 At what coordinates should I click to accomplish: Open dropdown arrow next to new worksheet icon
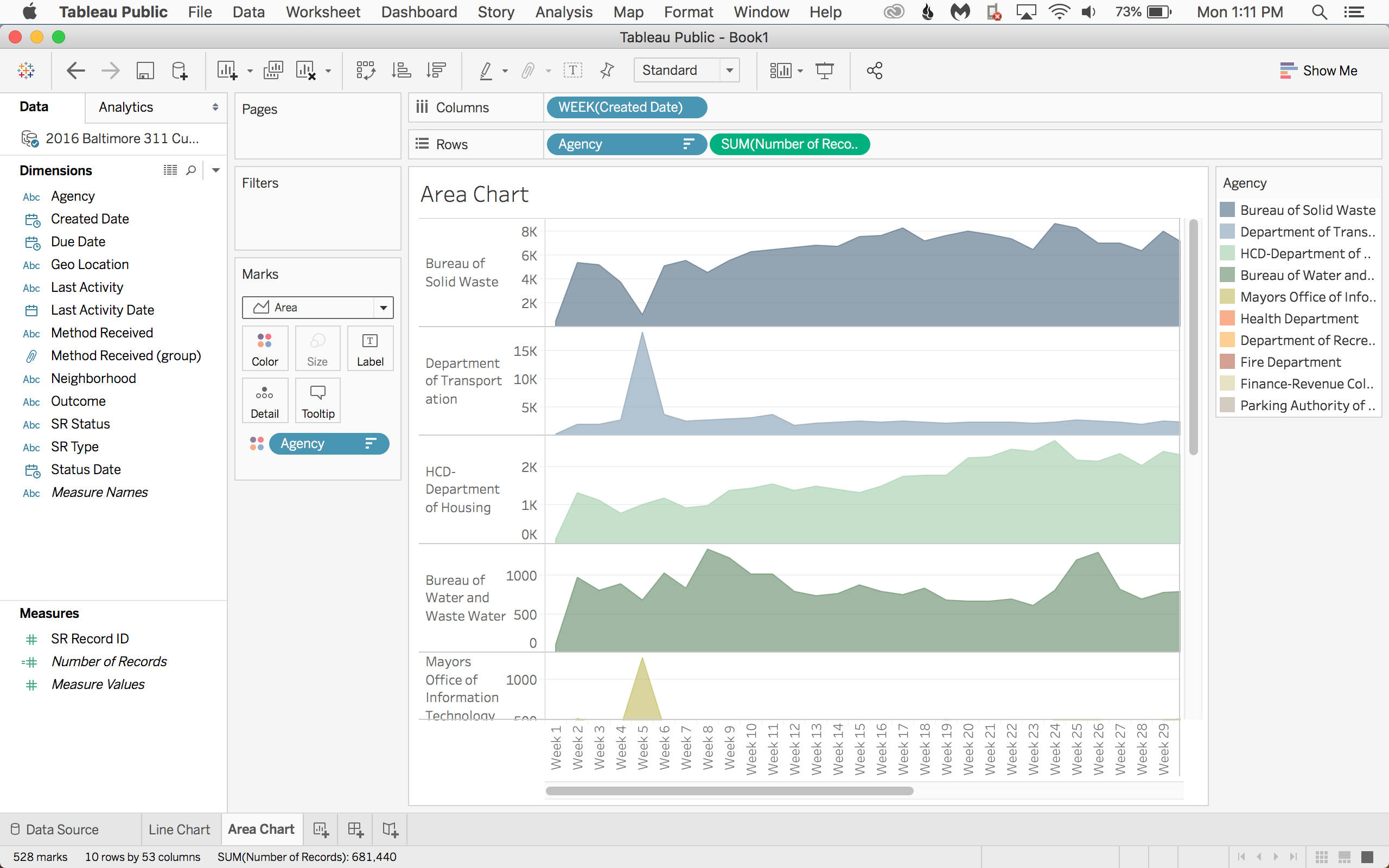pyautogui.click(x=250, y=71)
